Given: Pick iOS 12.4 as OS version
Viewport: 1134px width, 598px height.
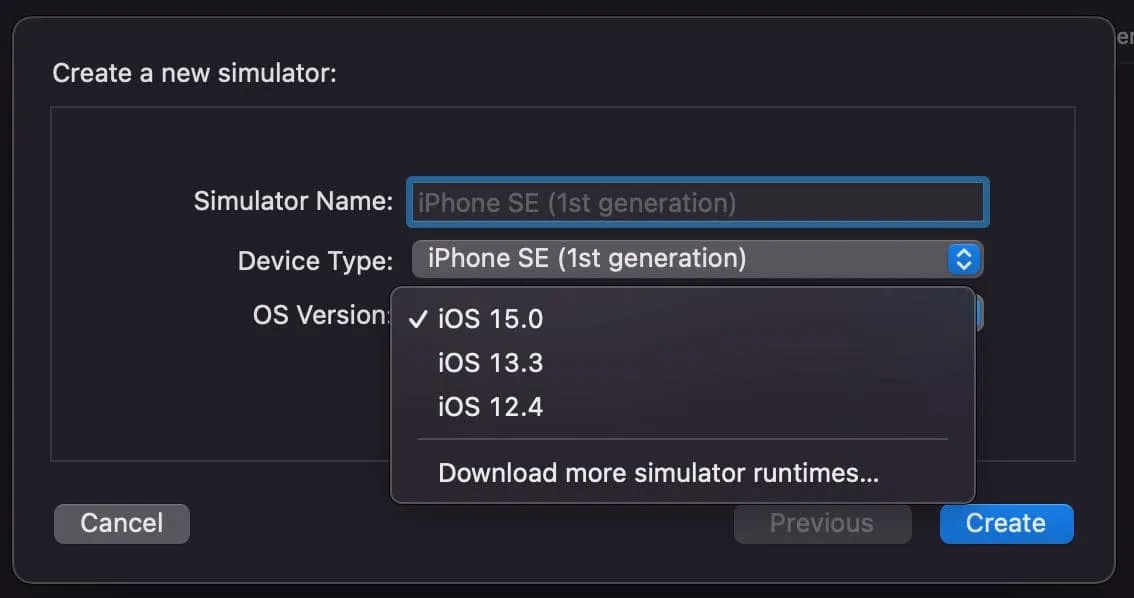Looking at the screenshot, I should [490, 407].
